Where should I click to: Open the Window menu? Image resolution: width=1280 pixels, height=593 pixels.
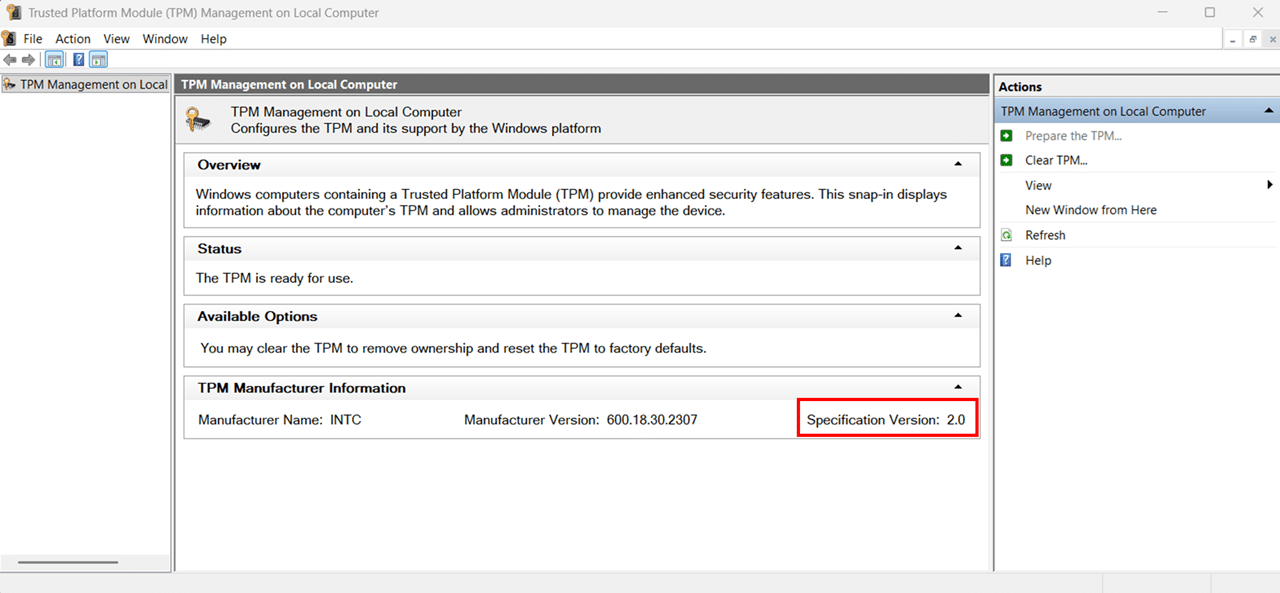pos(165,39)
